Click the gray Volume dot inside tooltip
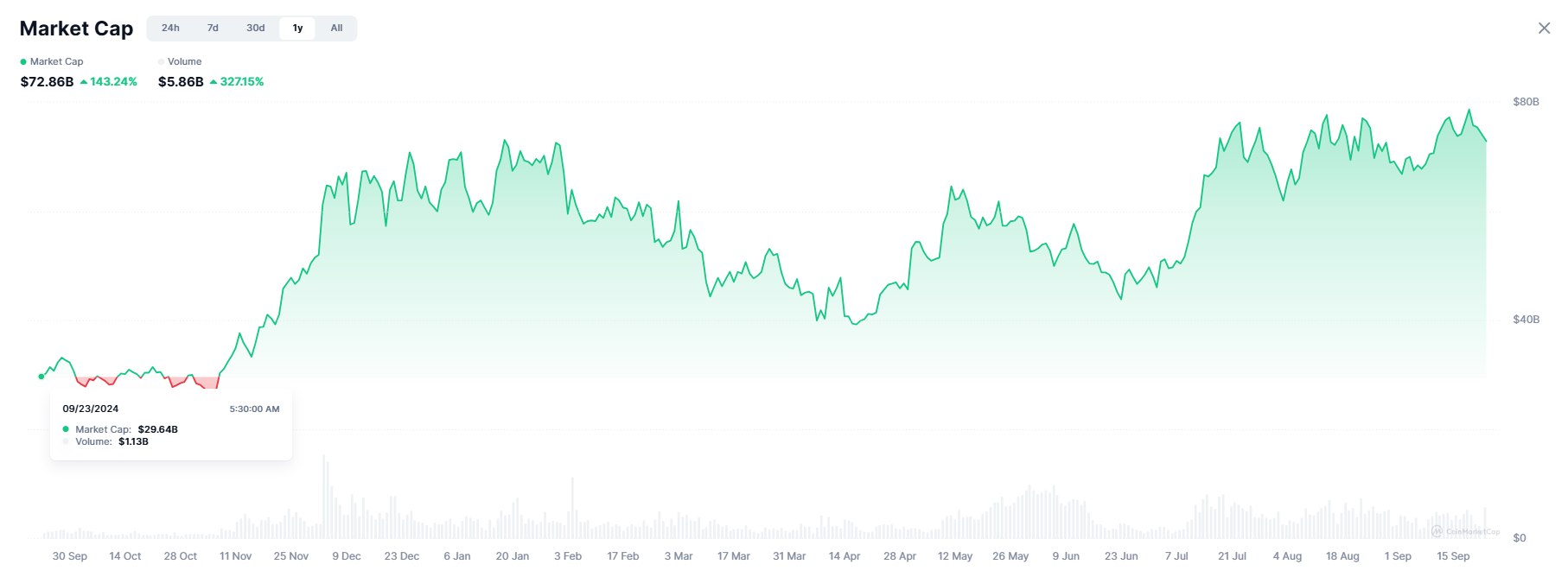The height and width of the screenshot is (577, 1568). pyautogui.click(x=64, y=441)
